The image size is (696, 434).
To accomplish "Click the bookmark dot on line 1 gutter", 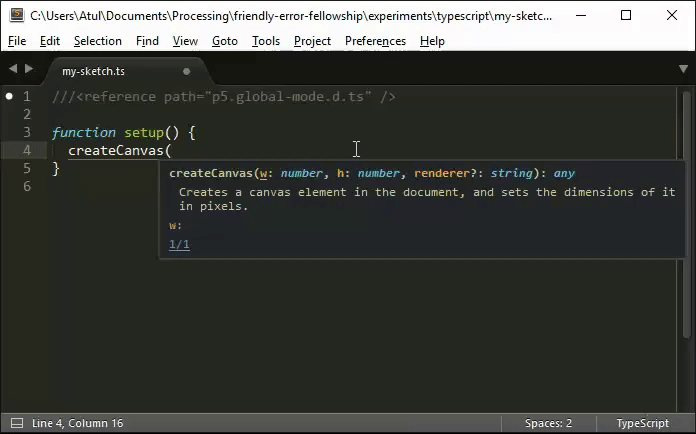I will coord(9,96).
